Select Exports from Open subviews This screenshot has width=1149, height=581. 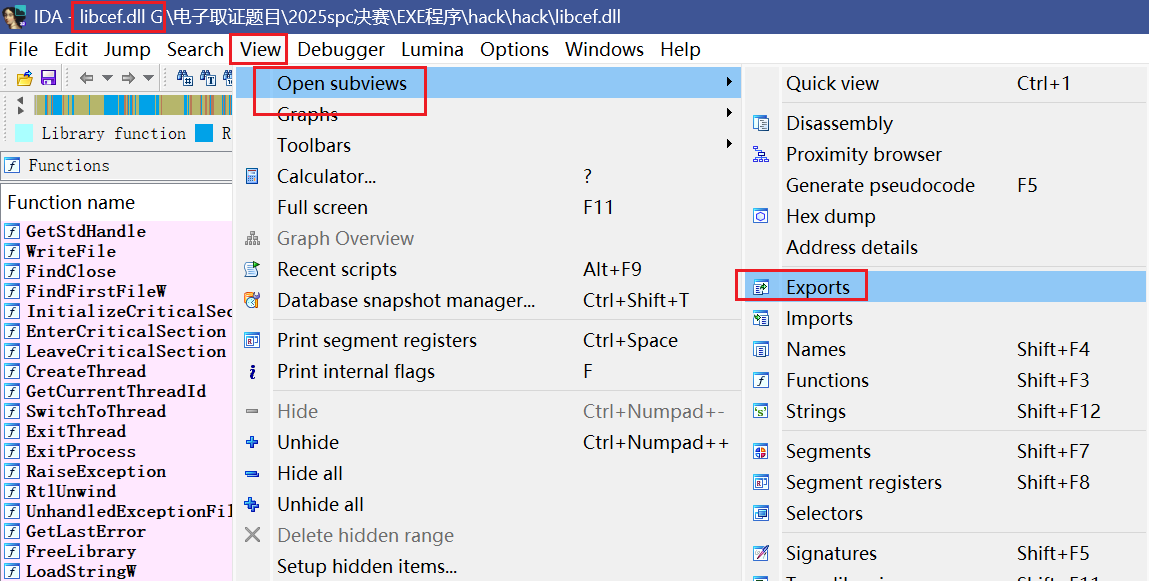[817, 287]
